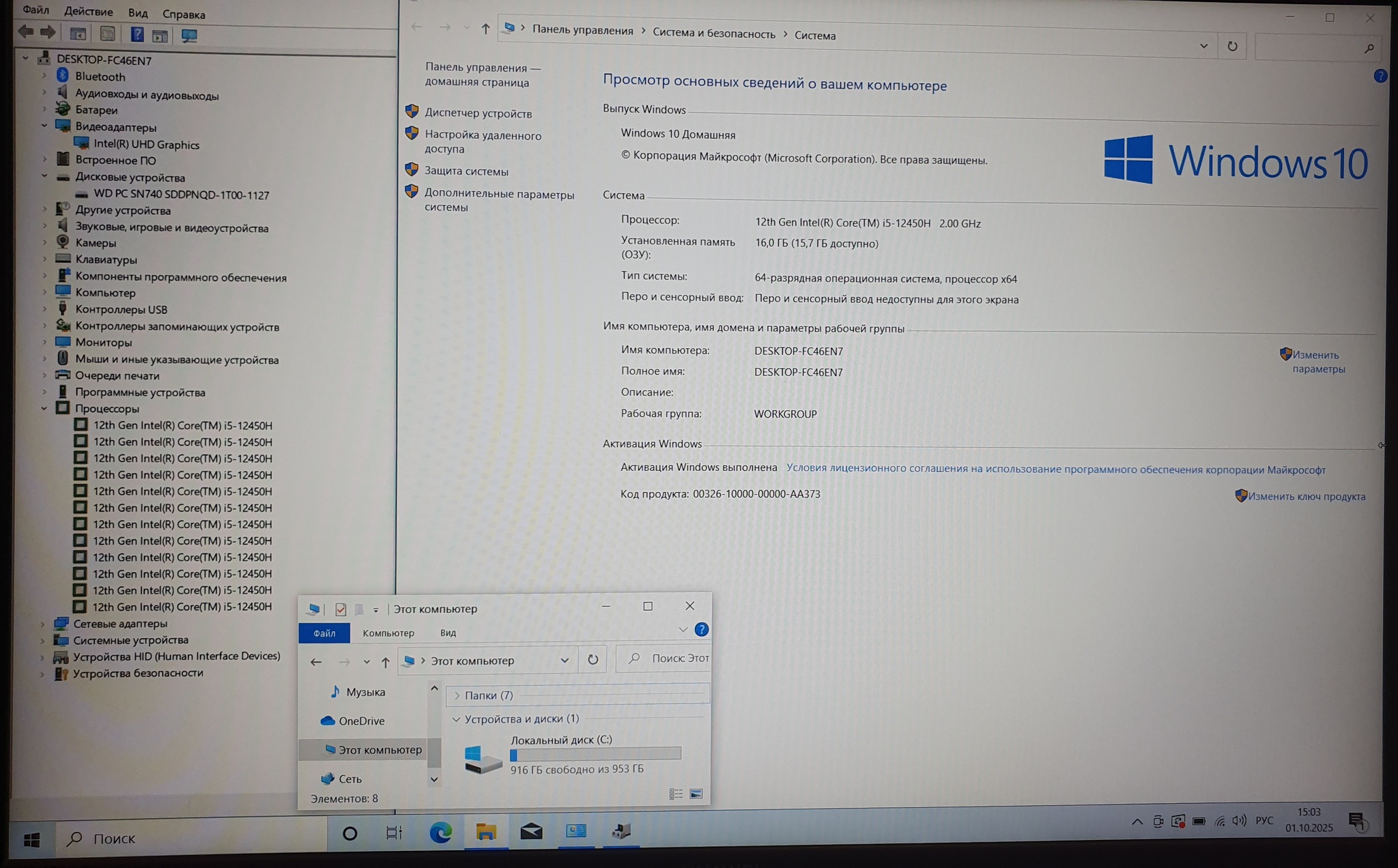1398x868 pixels.
Task: Open Microsoft Edge from the taskbar
Action: [440, 833]
